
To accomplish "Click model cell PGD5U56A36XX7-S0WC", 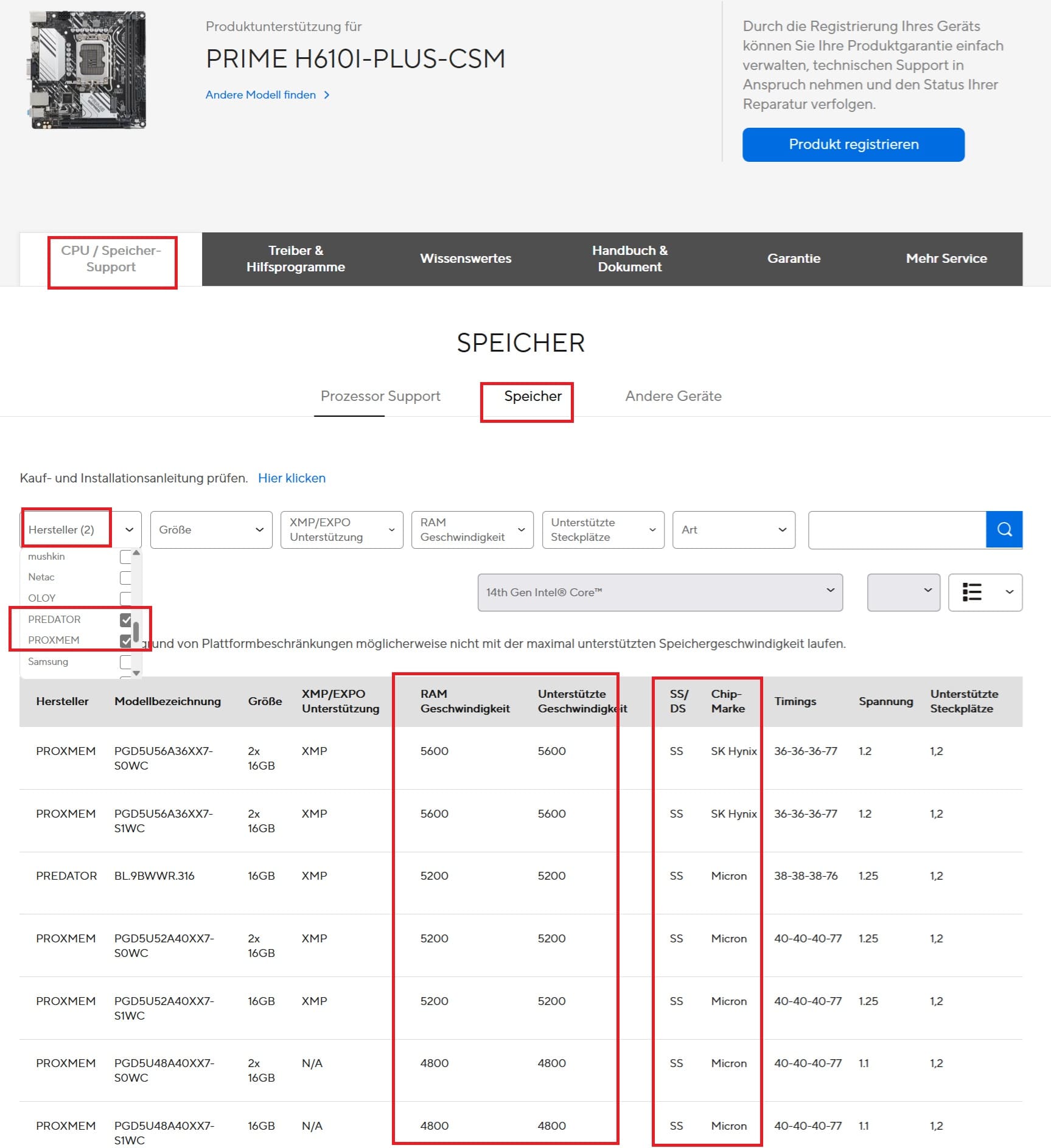I will click(164, 759).
